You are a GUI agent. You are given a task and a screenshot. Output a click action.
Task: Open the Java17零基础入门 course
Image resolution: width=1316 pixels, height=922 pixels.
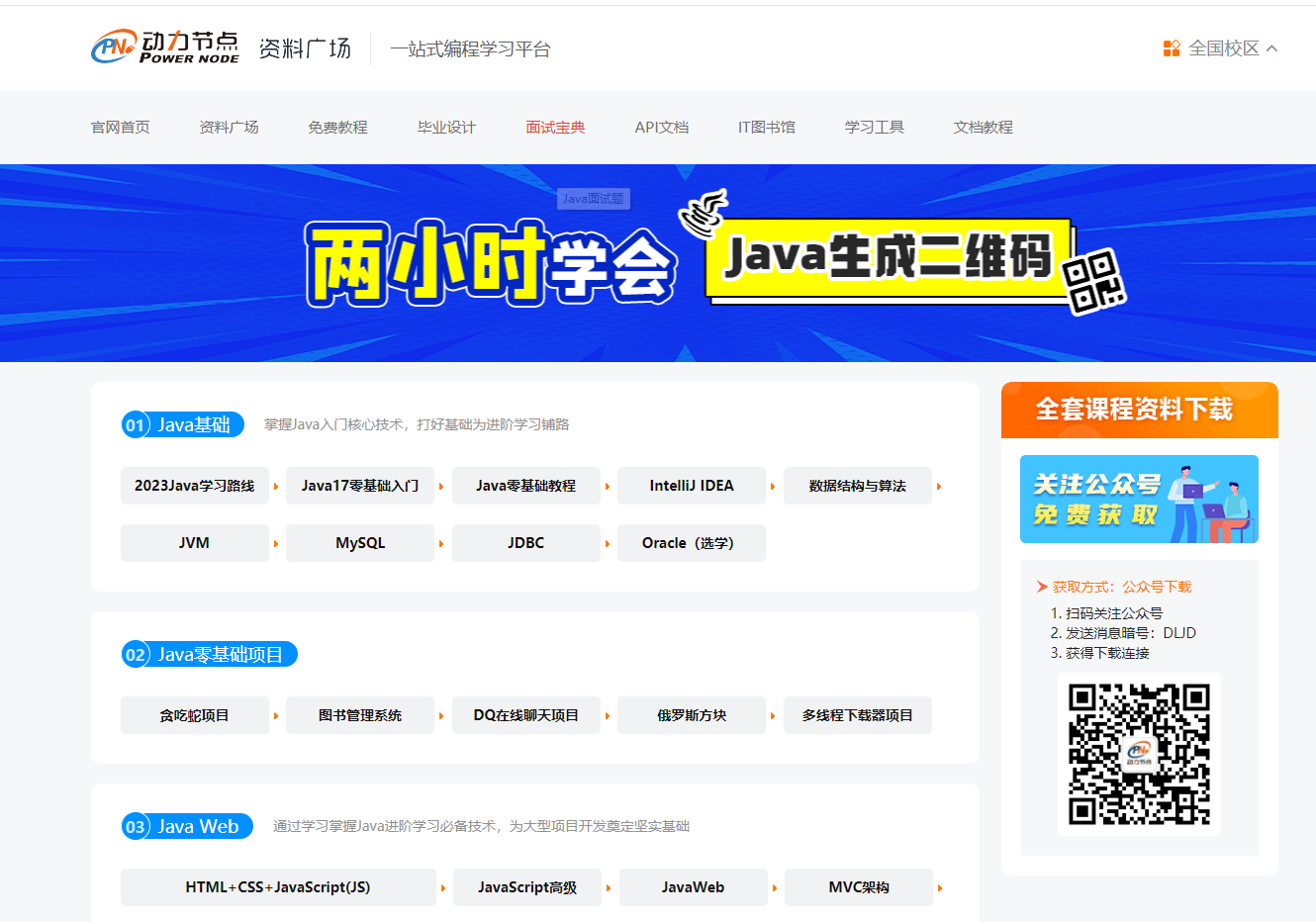360,486
